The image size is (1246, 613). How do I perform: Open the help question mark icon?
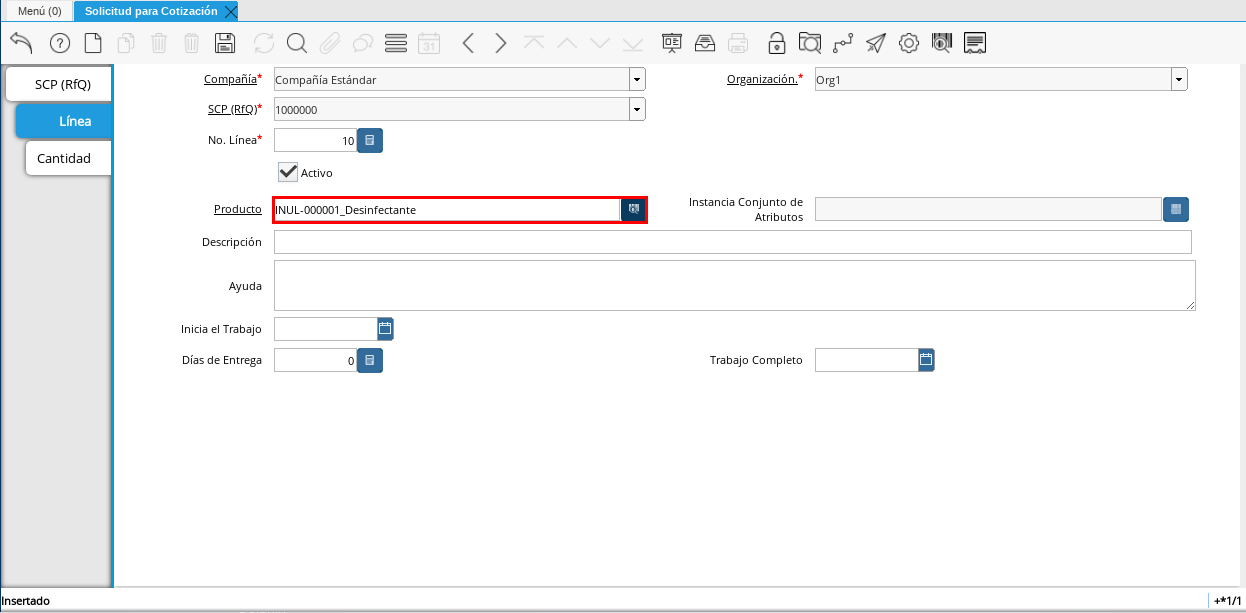[60, 43]
